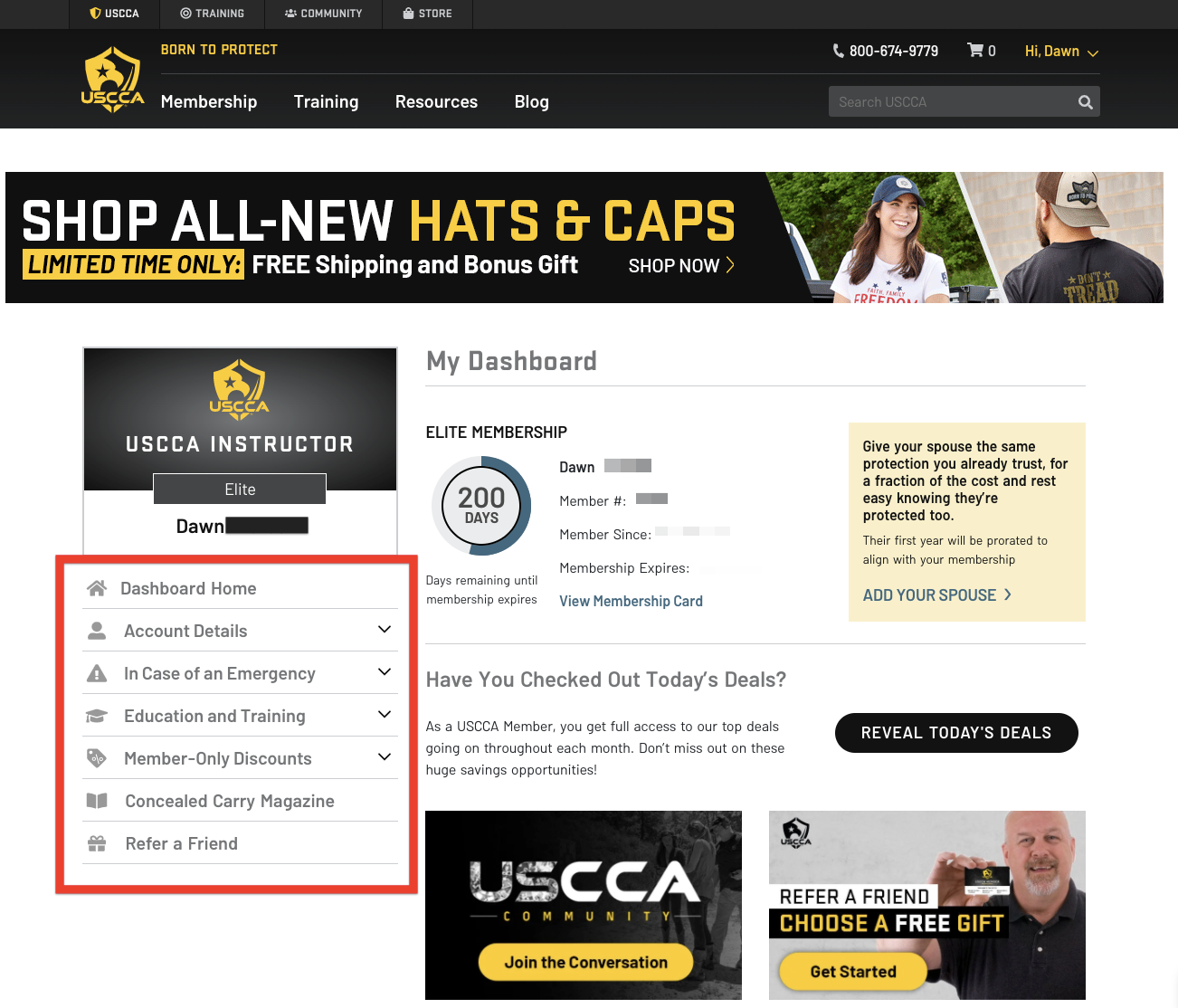Click the My Dashboard heading
Screen dimensions: 1178x1008
[x=511, y=361]
